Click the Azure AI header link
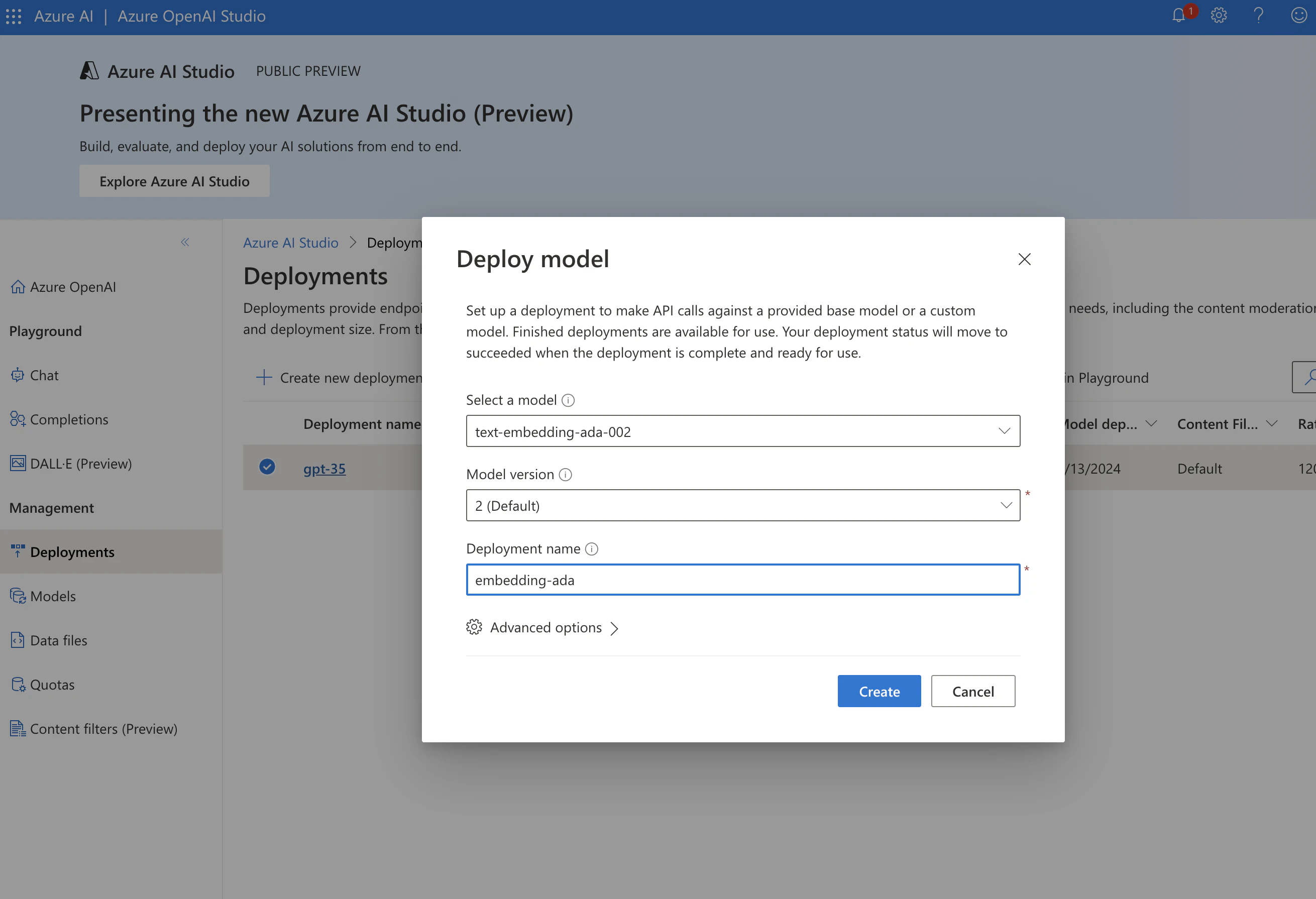Viewport: 1316px width, 899px height. click(x=63, y=16)
